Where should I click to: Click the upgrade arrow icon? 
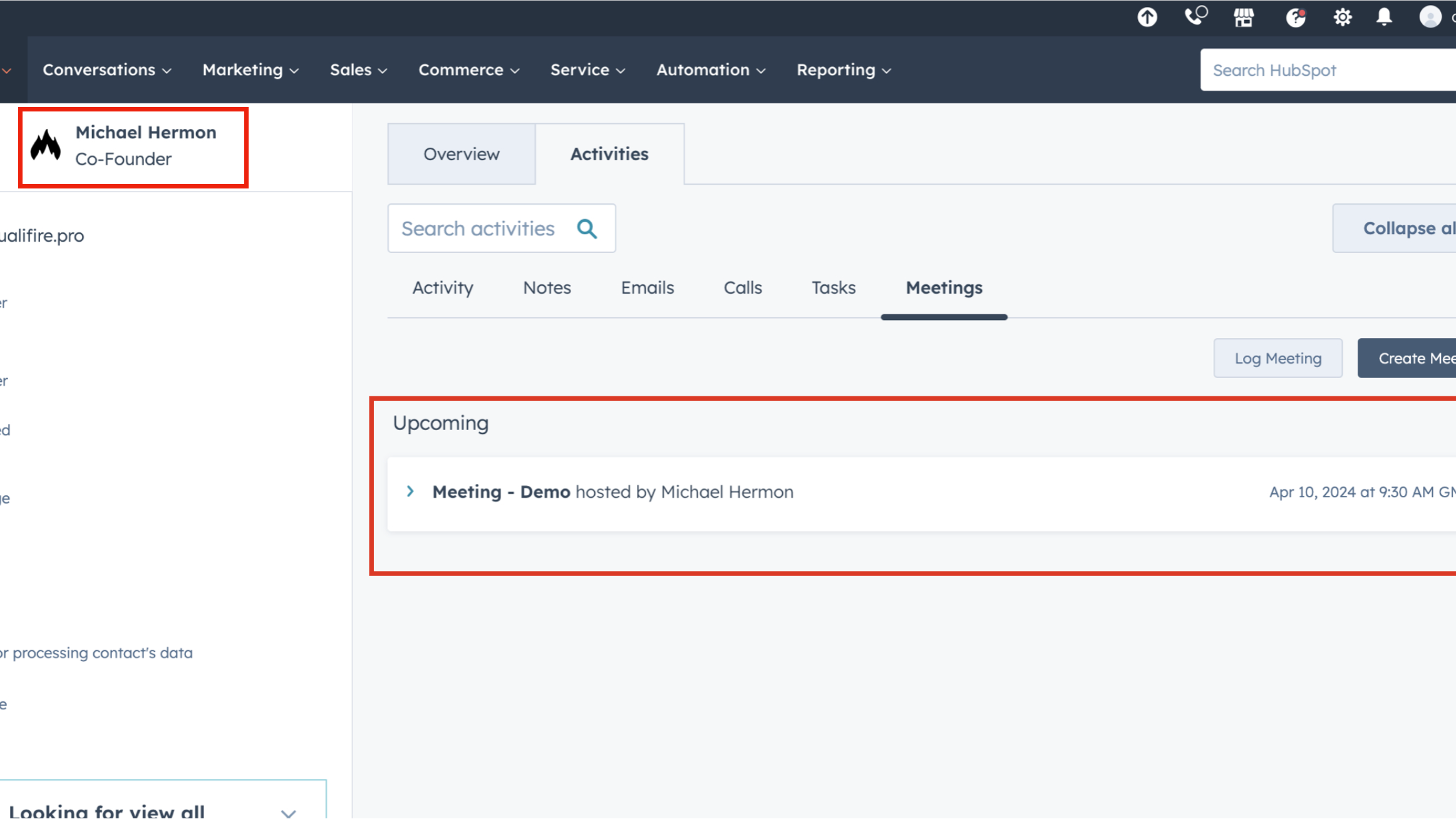(x=1147, y=17)
